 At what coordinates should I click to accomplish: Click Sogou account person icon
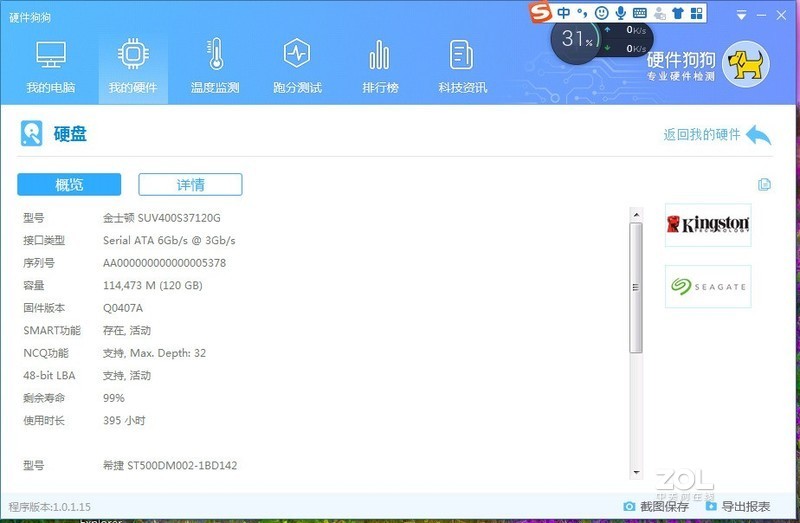click(659, 13)
